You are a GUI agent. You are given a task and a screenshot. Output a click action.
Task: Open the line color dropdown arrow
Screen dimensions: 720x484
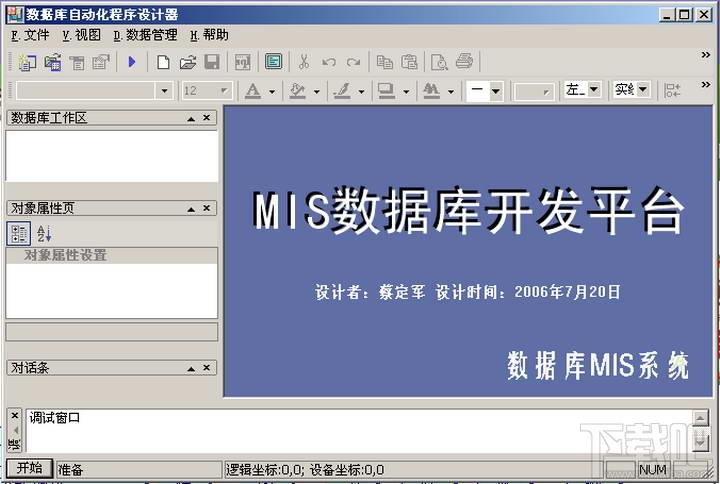361,91
